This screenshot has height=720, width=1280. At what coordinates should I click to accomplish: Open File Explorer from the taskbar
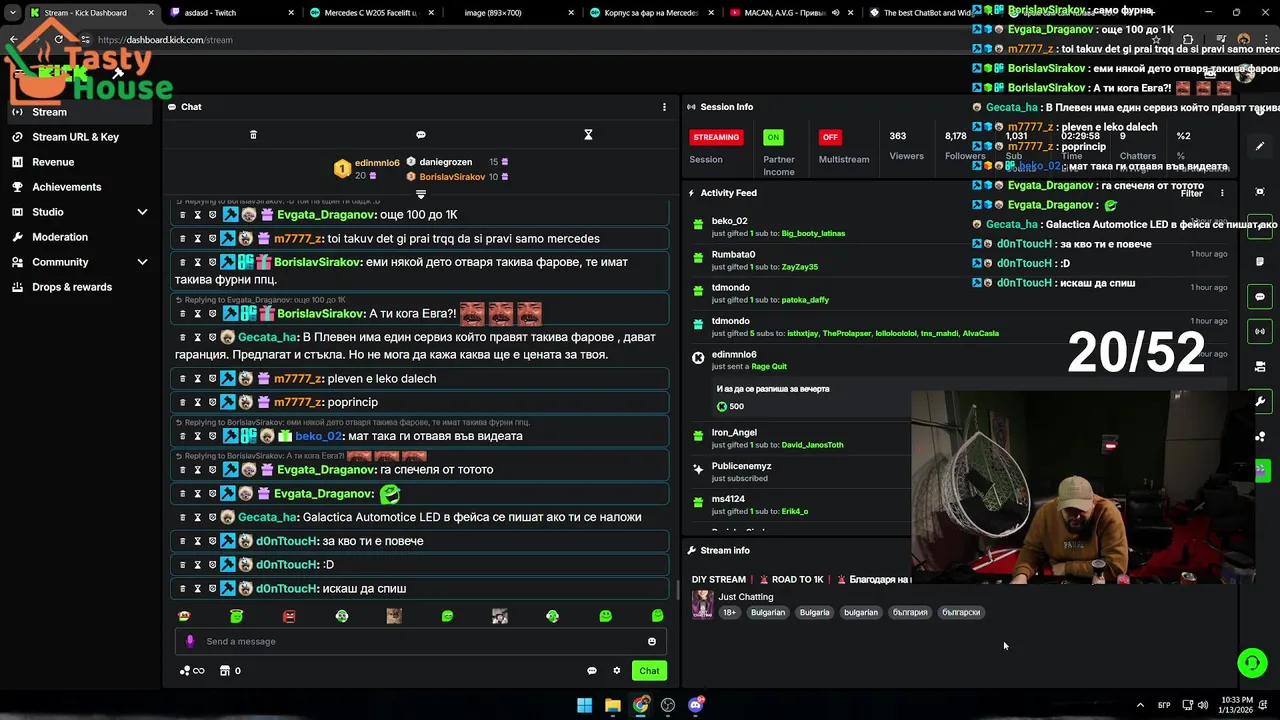[612, 705]
